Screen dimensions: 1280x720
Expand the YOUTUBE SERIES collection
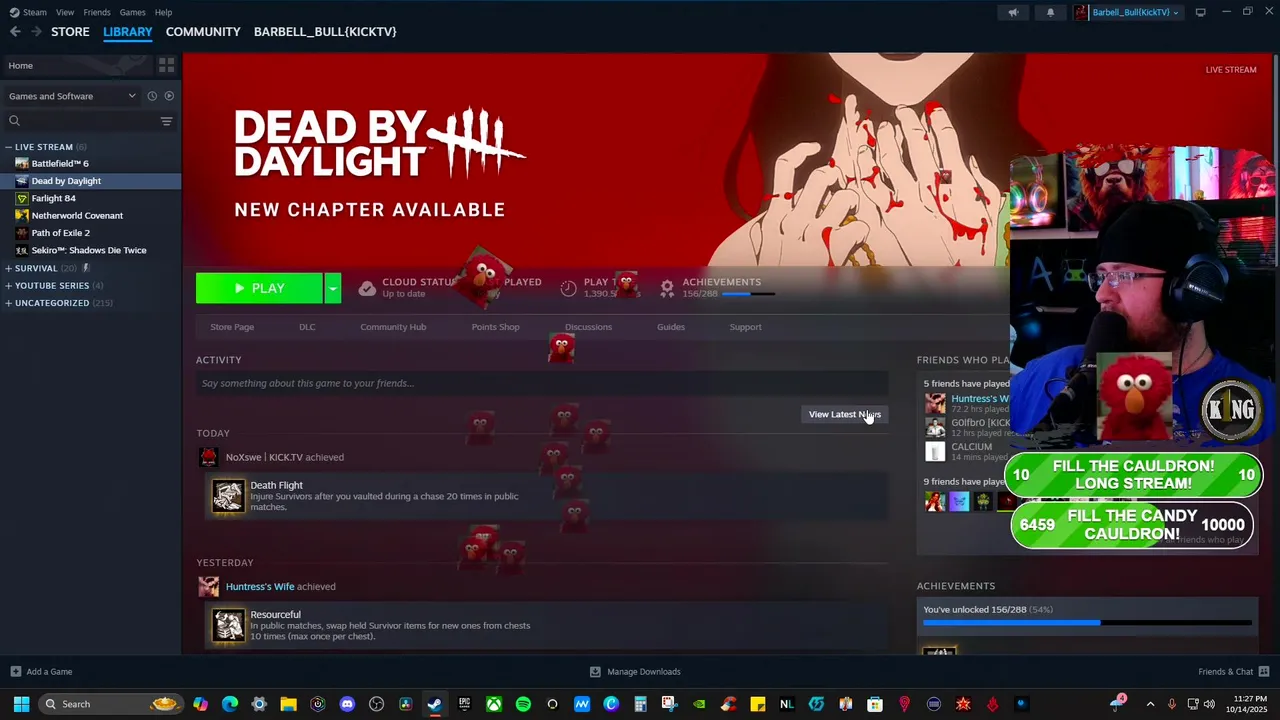(x=9, y=285)
